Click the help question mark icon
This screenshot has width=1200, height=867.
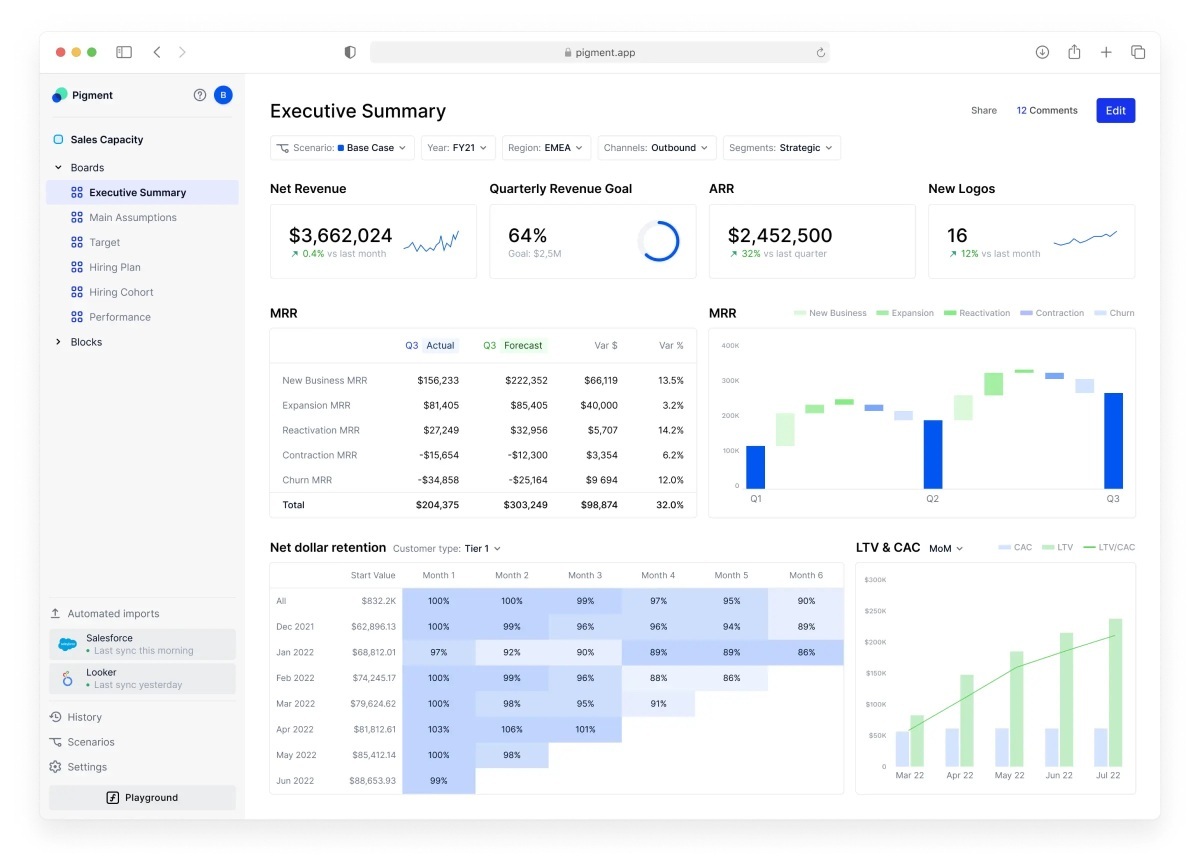pos(199,95)
